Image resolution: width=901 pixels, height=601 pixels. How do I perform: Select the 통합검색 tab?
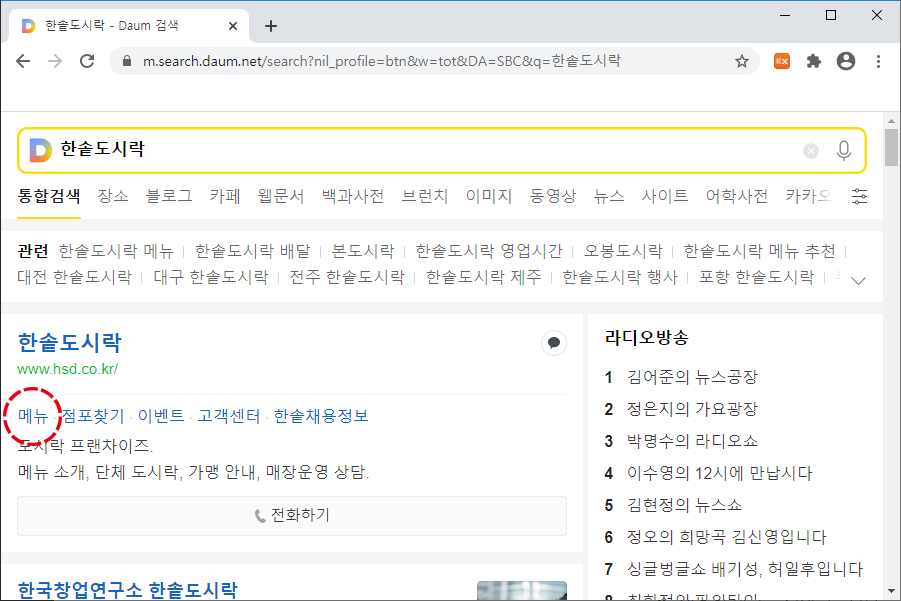click(x=49, y=197)
